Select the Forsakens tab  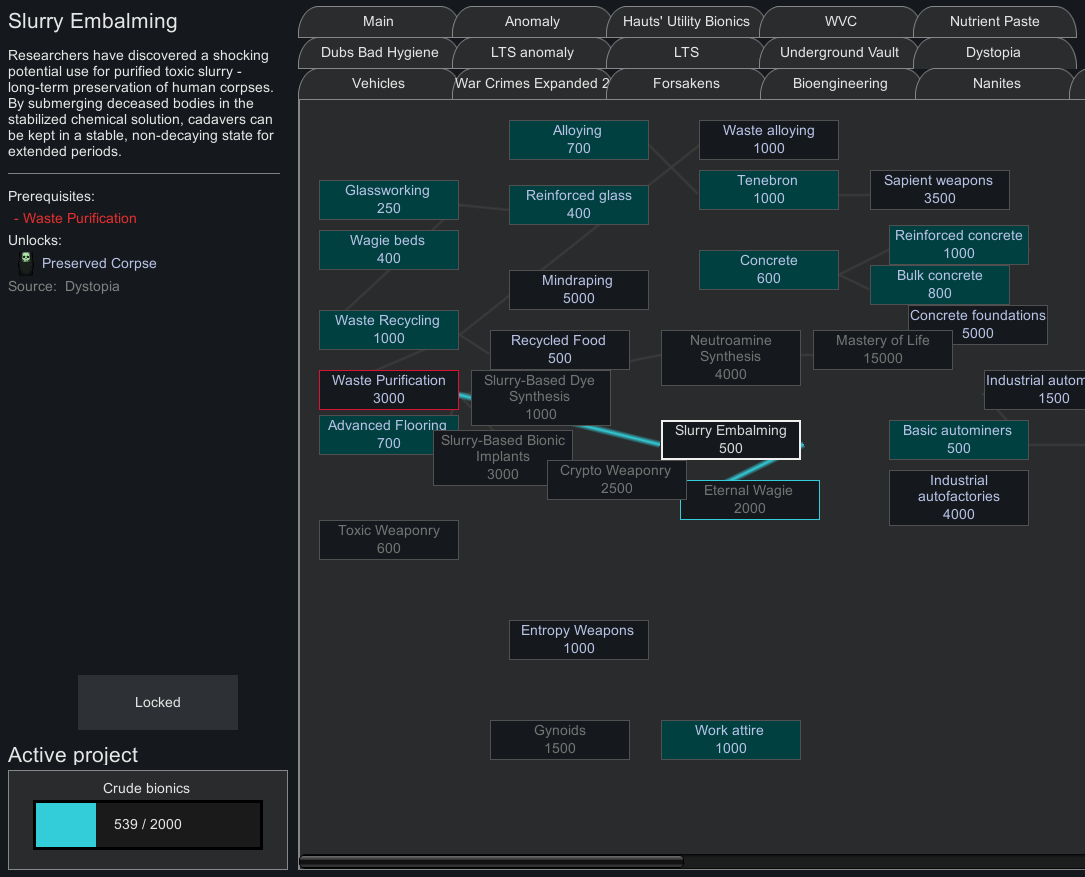click(x=686, y=84)
